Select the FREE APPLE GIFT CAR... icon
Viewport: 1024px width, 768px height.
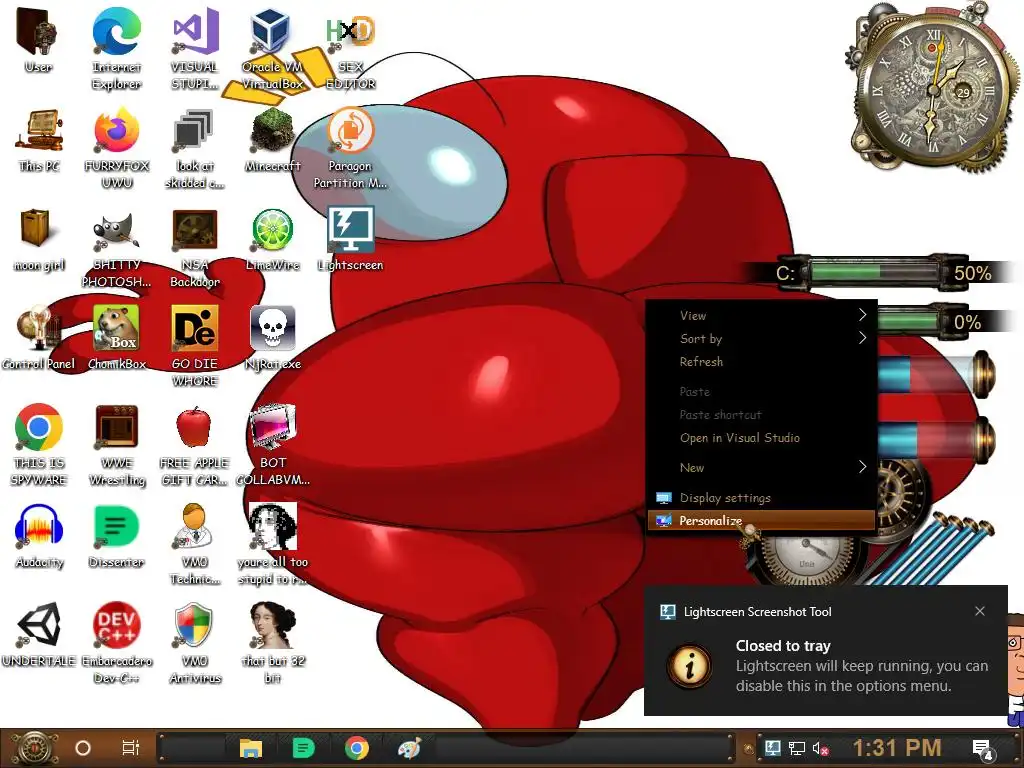(x=195, y=445)
